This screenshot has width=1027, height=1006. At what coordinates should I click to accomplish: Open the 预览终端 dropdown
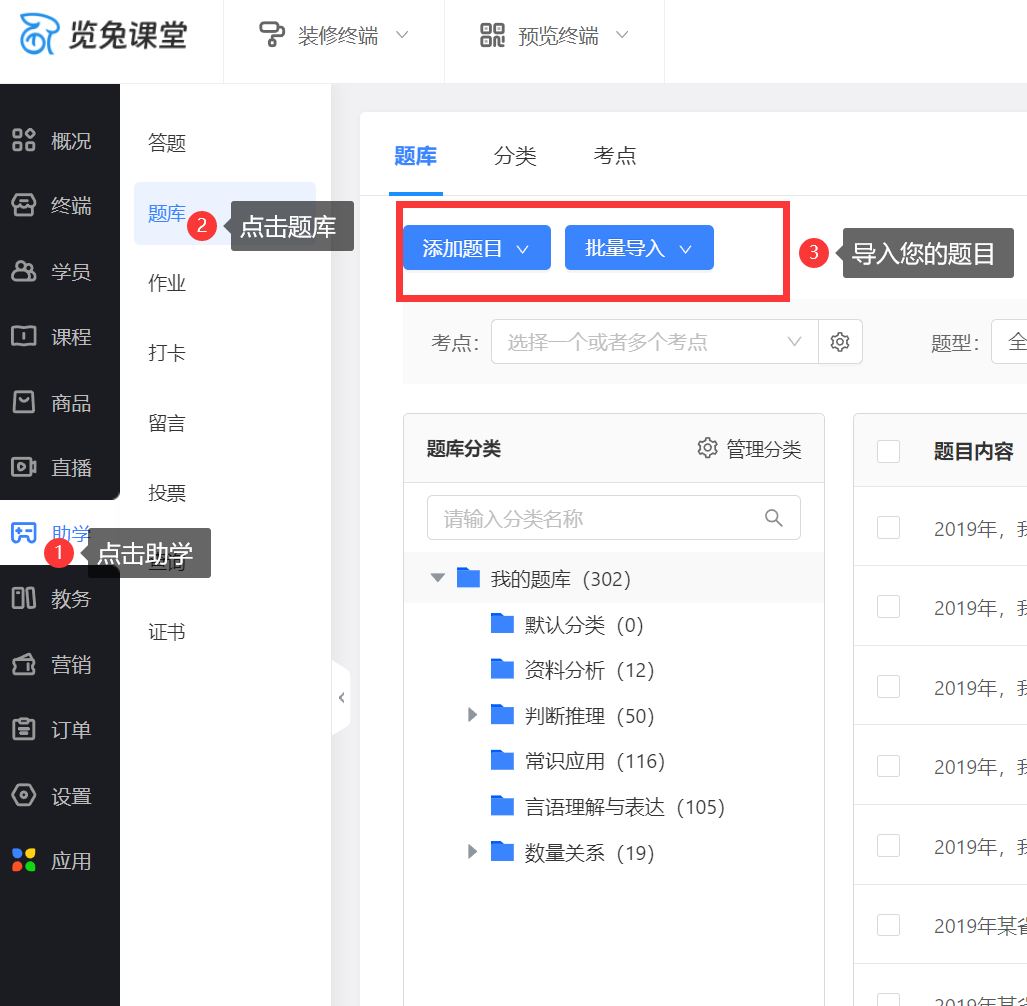[x=555, y=35]
